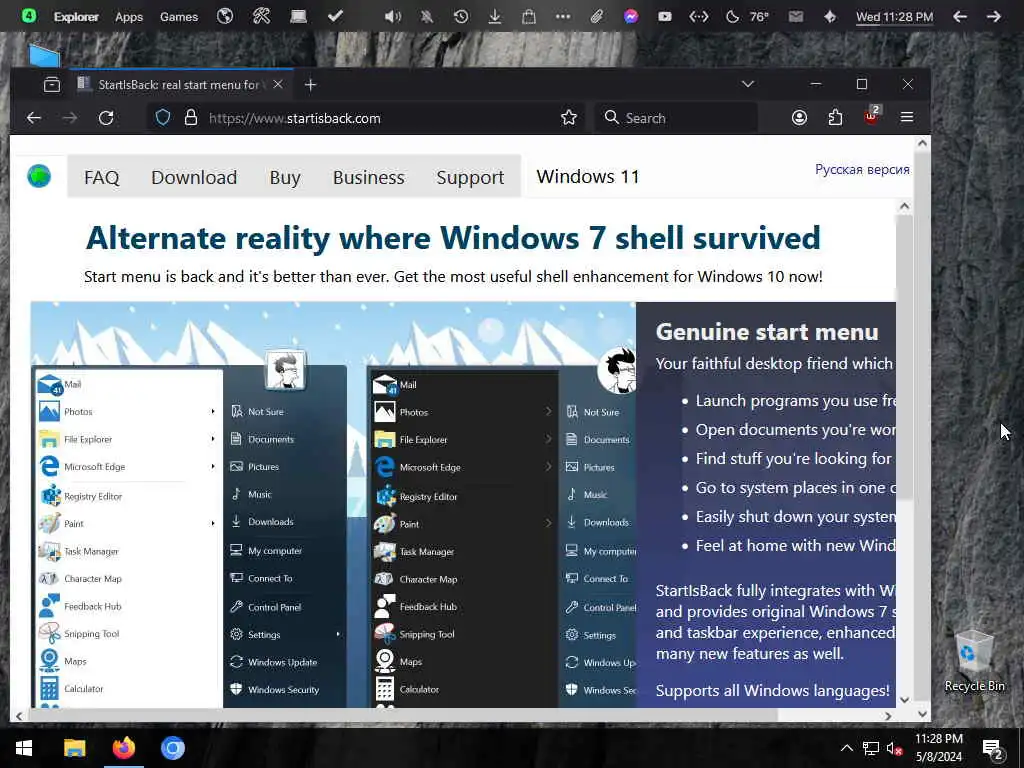Click the uBlock extension icon with badge

point(872,116)
